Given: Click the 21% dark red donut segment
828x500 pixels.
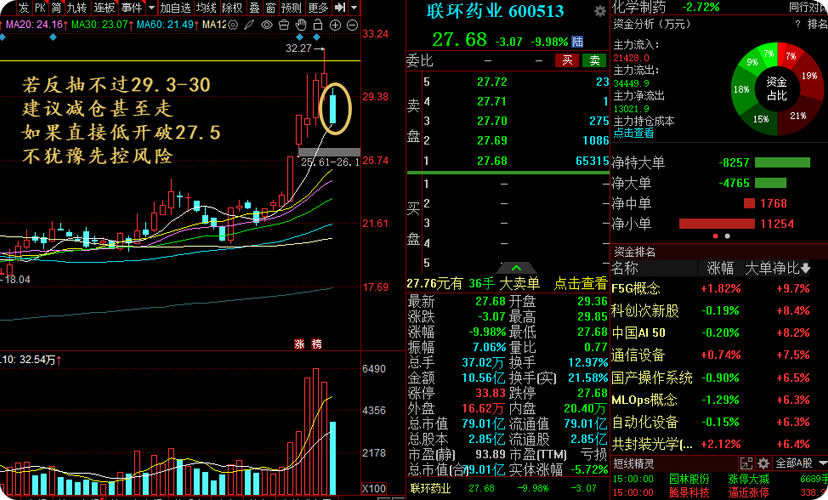Looking at the screenshot, I should (x=798, y=116).
